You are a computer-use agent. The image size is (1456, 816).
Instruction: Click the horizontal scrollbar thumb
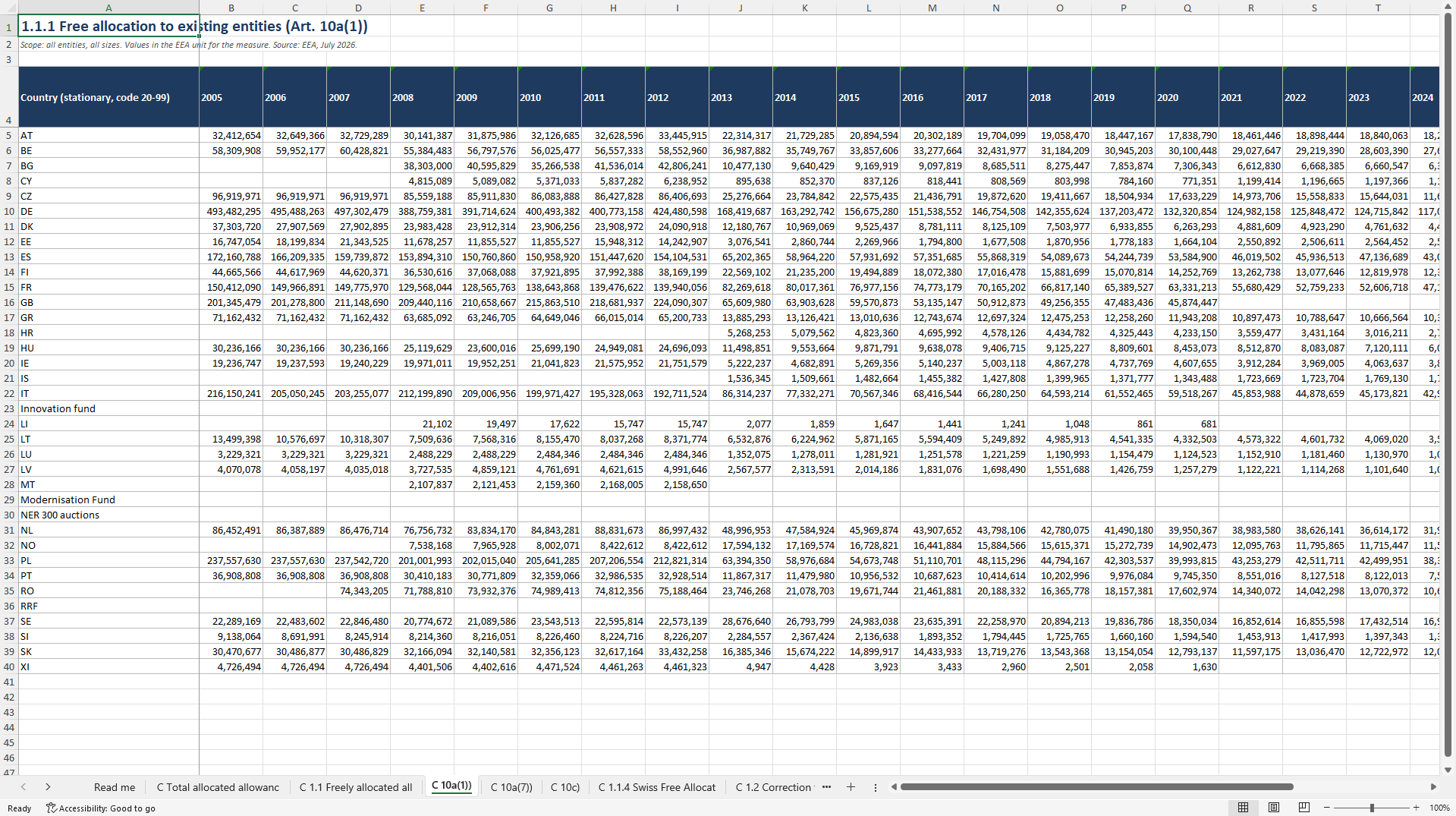[1096, 787]
